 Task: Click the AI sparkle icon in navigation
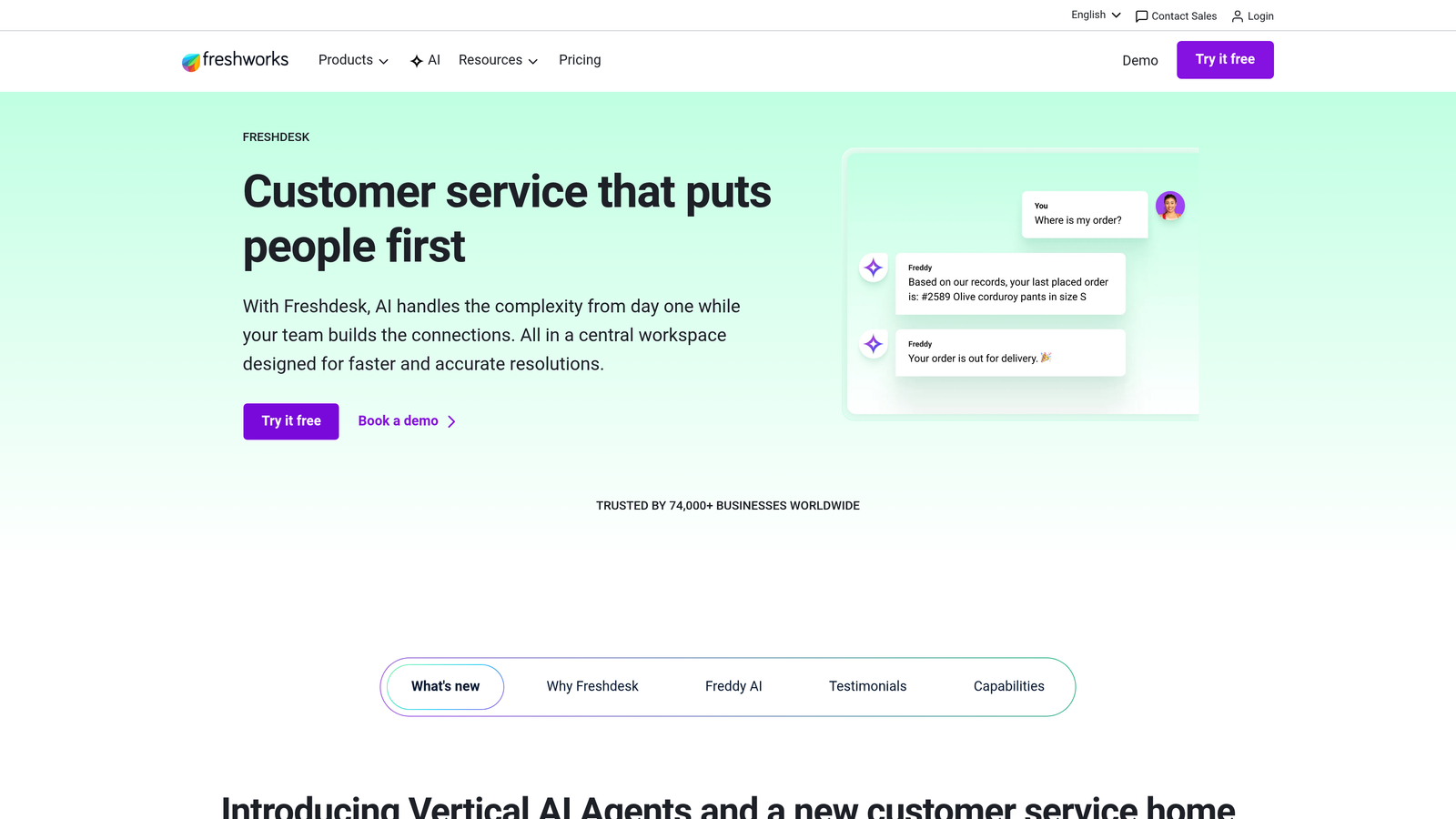(417, 61)
